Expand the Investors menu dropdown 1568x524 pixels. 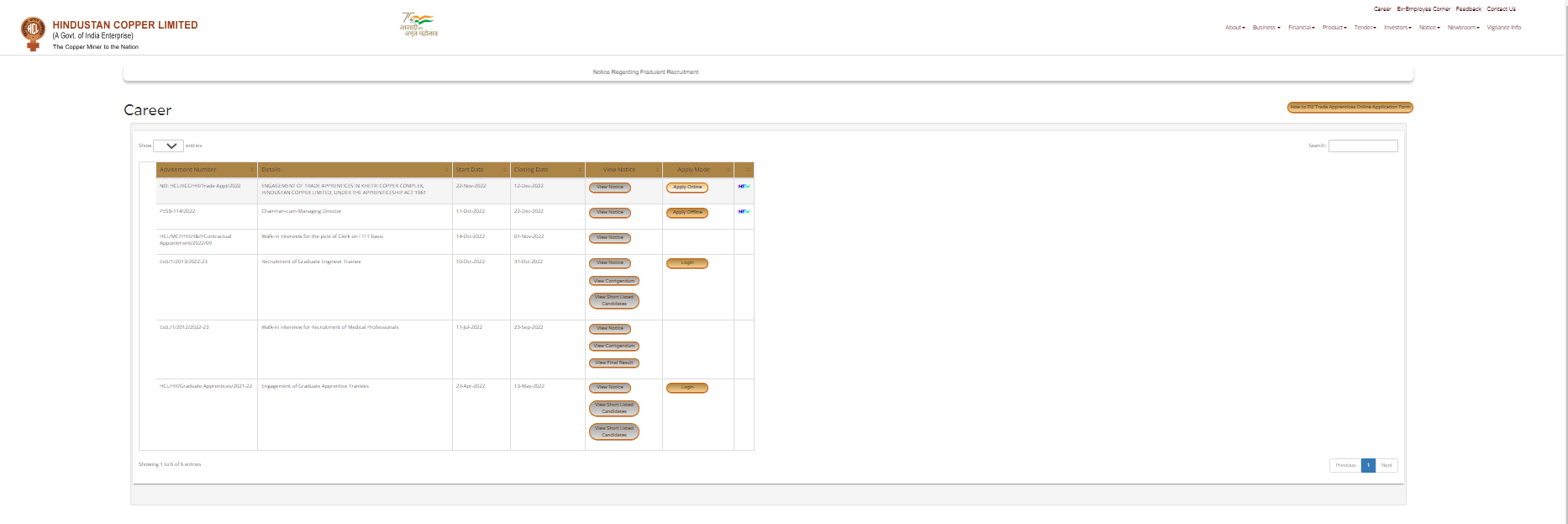pos(1397,28)
